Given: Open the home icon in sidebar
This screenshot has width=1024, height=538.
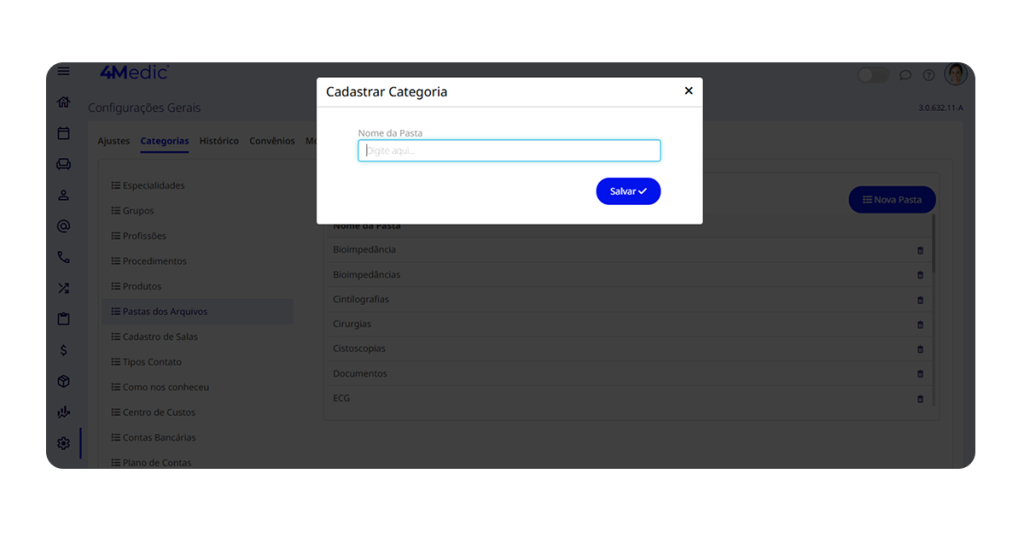Looking at the screenshot, I should (63, 102).
